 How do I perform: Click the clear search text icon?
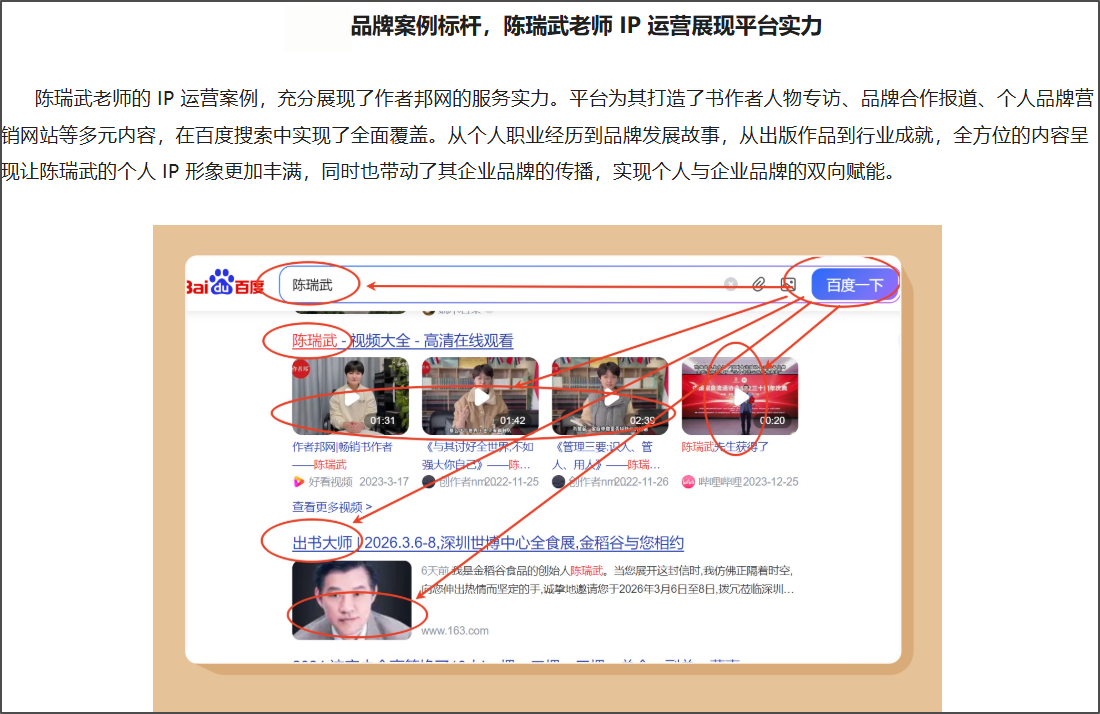pyautogui.click(x=731, y=284)
